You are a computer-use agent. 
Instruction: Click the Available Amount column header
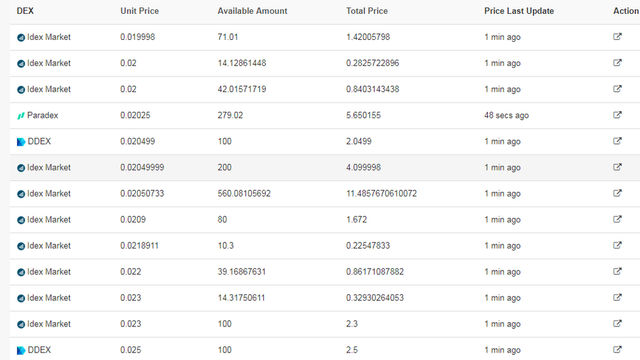click(252, 11)
